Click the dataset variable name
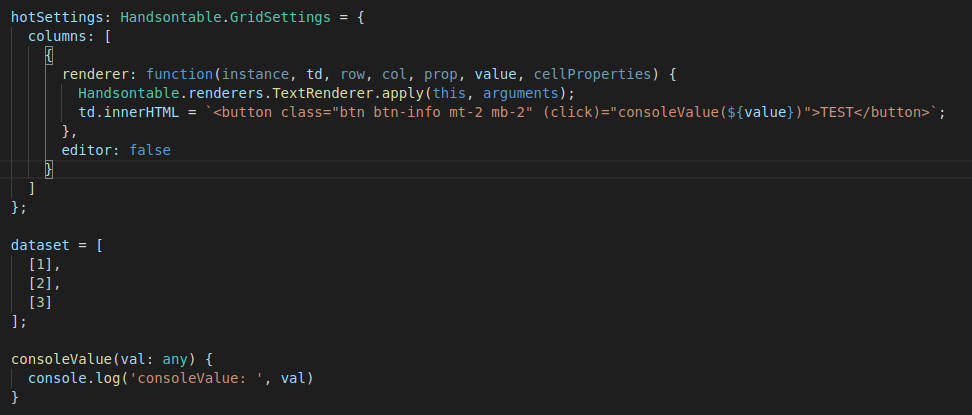Image resolution: width=972 pixels, height=415 pixels. pos(40,245)
